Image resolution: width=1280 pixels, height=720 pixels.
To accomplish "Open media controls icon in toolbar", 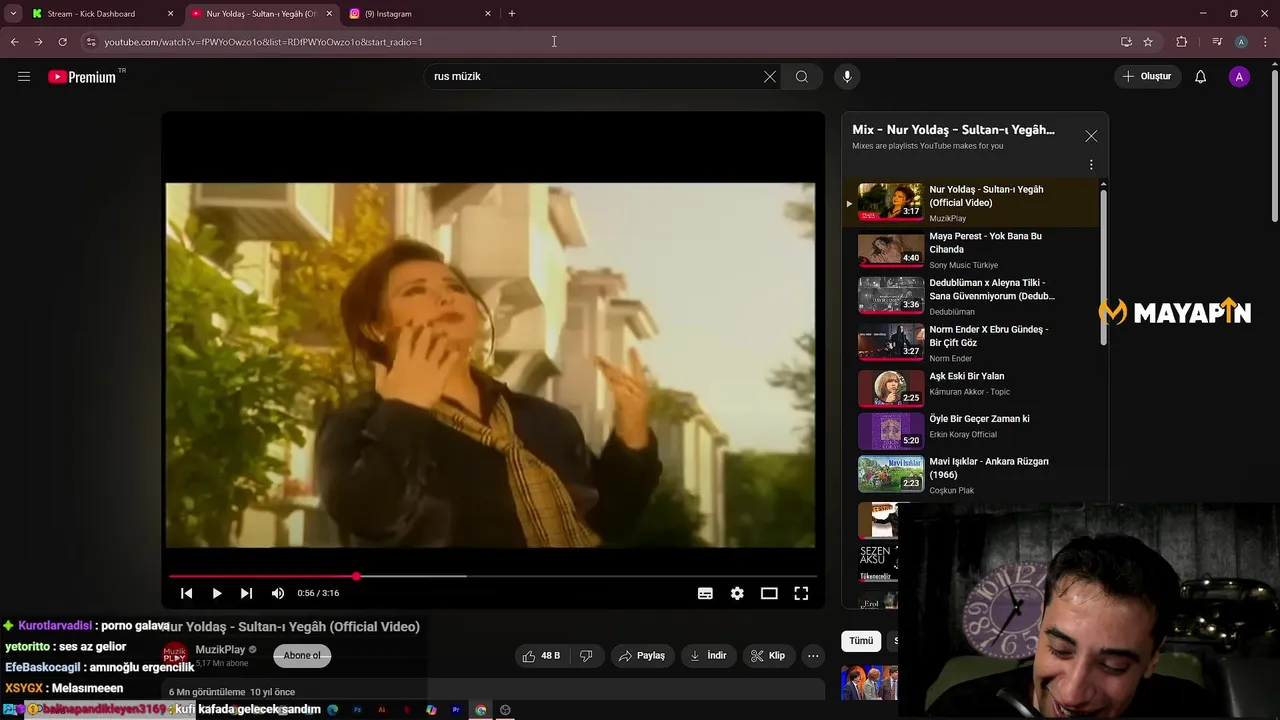I will tap(1217, 42).
